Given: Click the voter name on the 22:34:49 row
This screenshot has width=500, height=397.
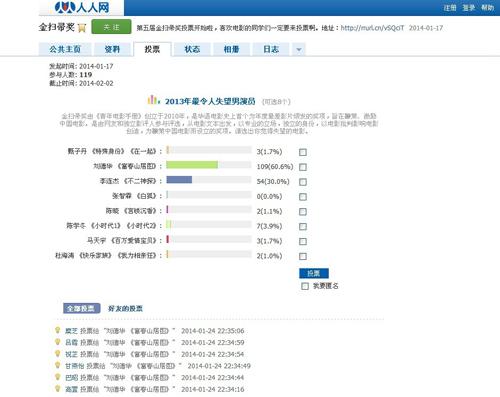Looking at the screenshot, I should (x=74, y=366).
